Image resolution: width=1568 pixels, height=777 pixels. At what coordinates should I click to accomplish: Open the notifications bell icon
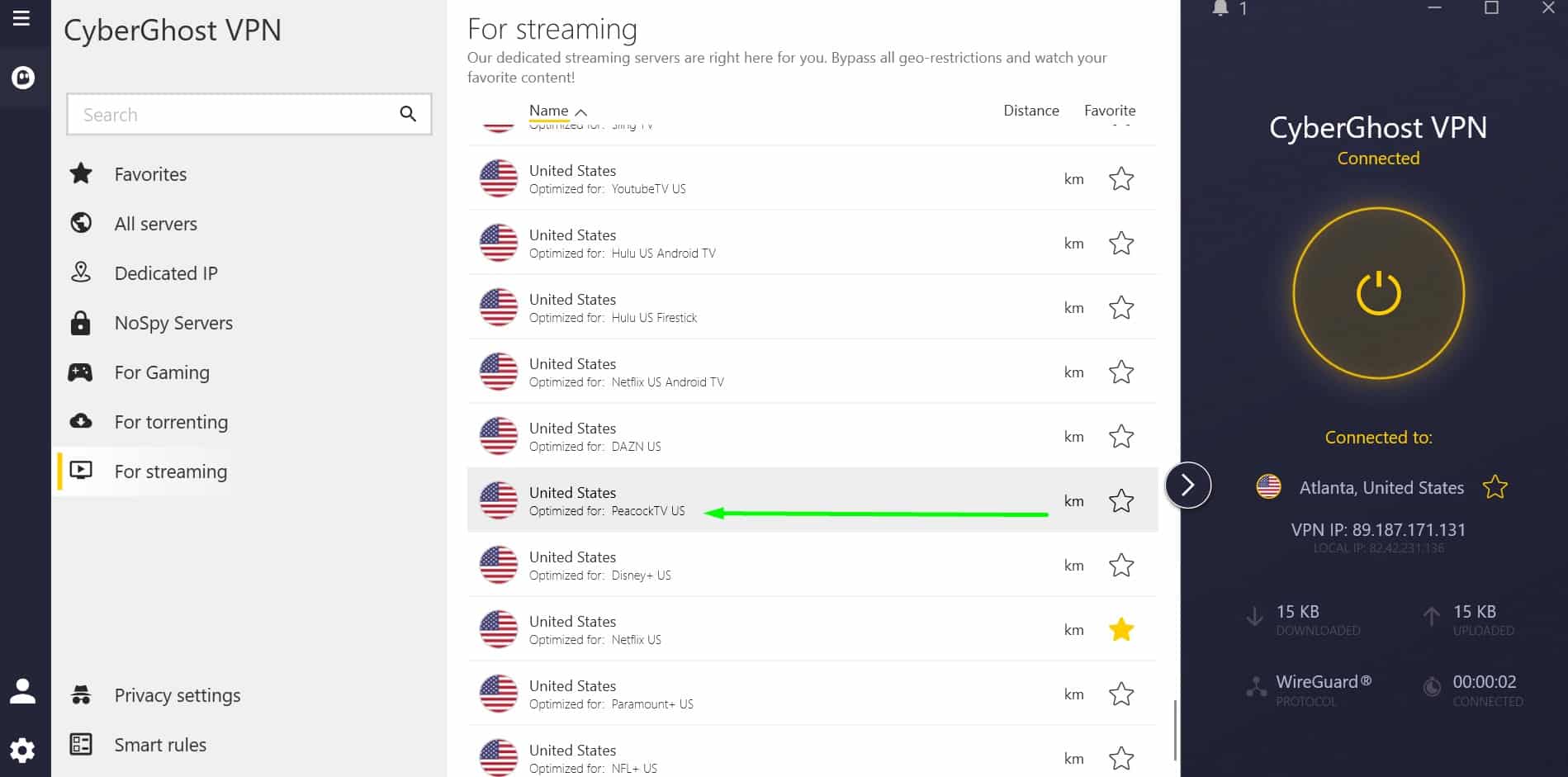[x=1220, y=9]
